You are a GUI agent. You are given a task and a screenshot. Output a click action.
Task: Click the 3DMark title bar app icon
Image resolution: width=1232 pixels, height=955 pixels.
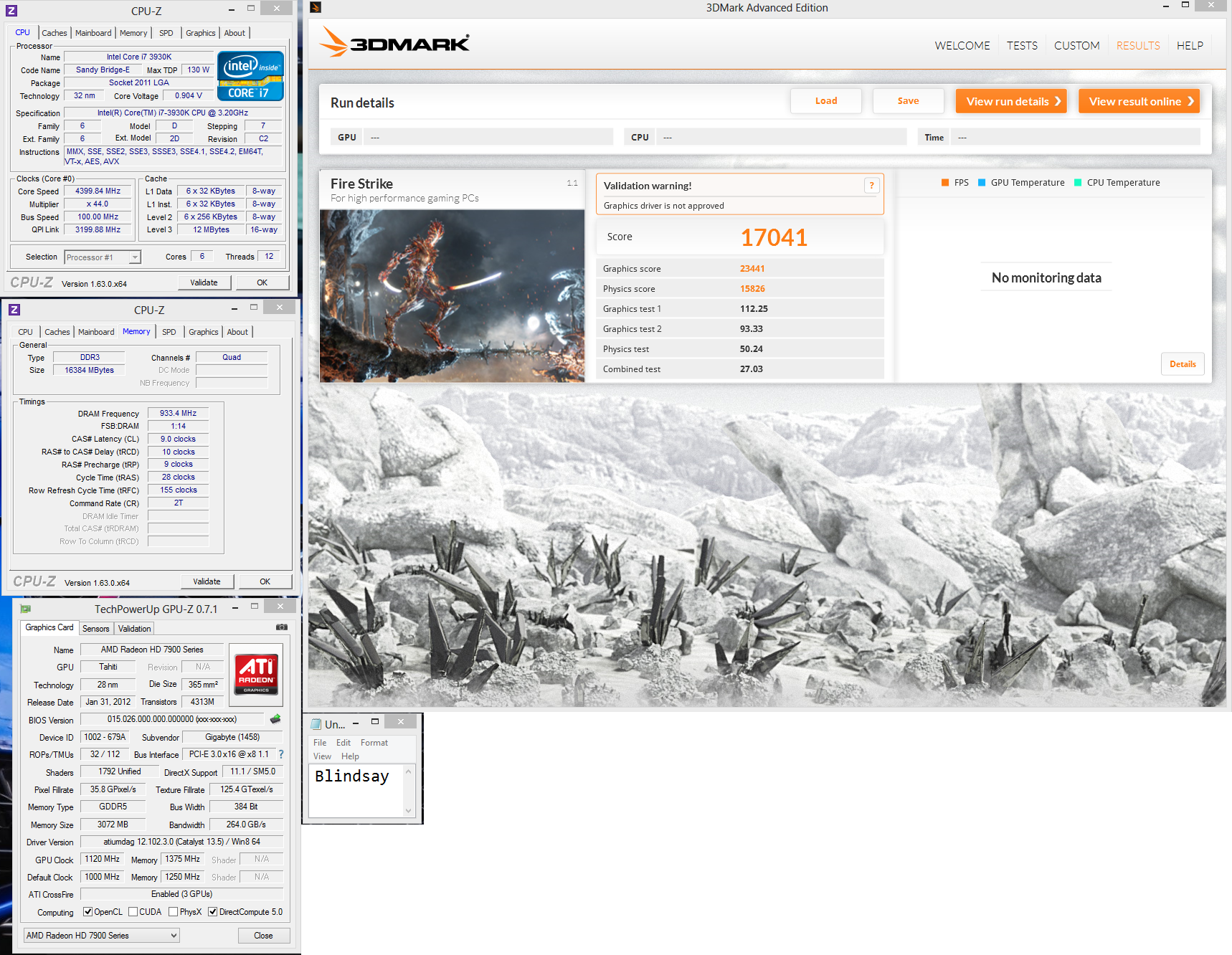pos(316,7)
